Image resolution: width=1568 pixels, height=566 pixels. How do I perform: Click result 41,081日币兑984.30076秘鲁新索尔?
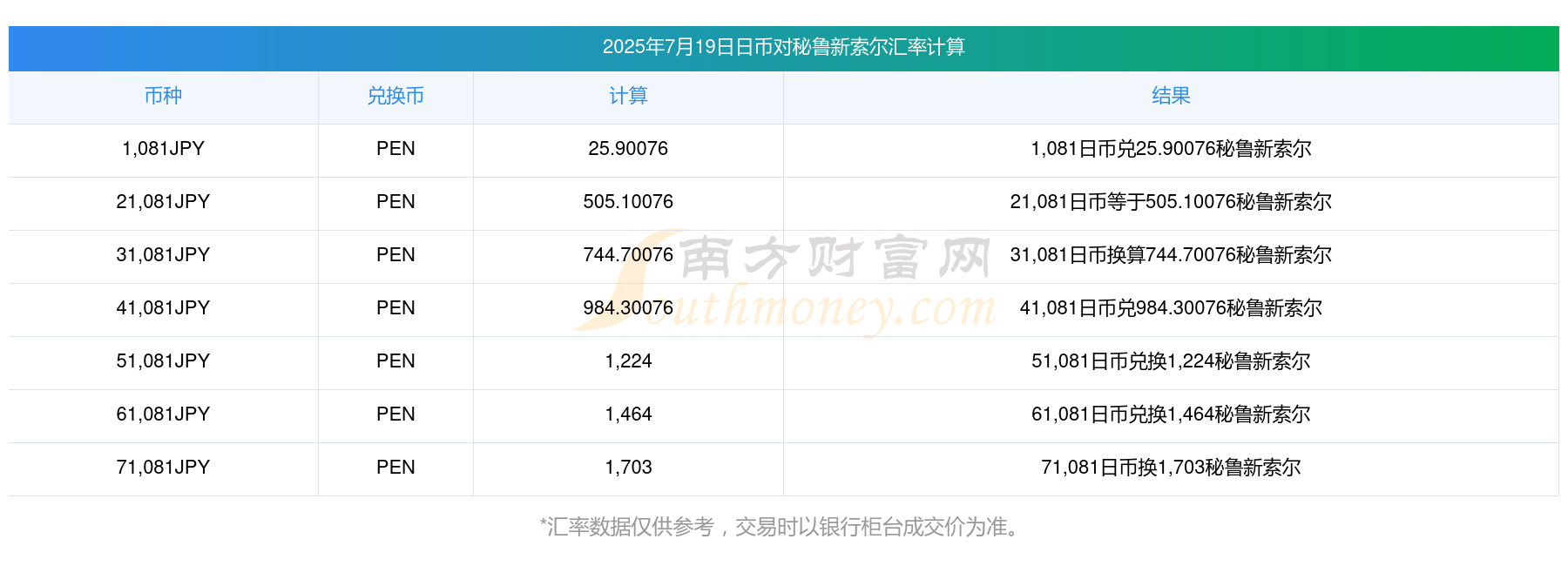click(x=1171, y=308)
